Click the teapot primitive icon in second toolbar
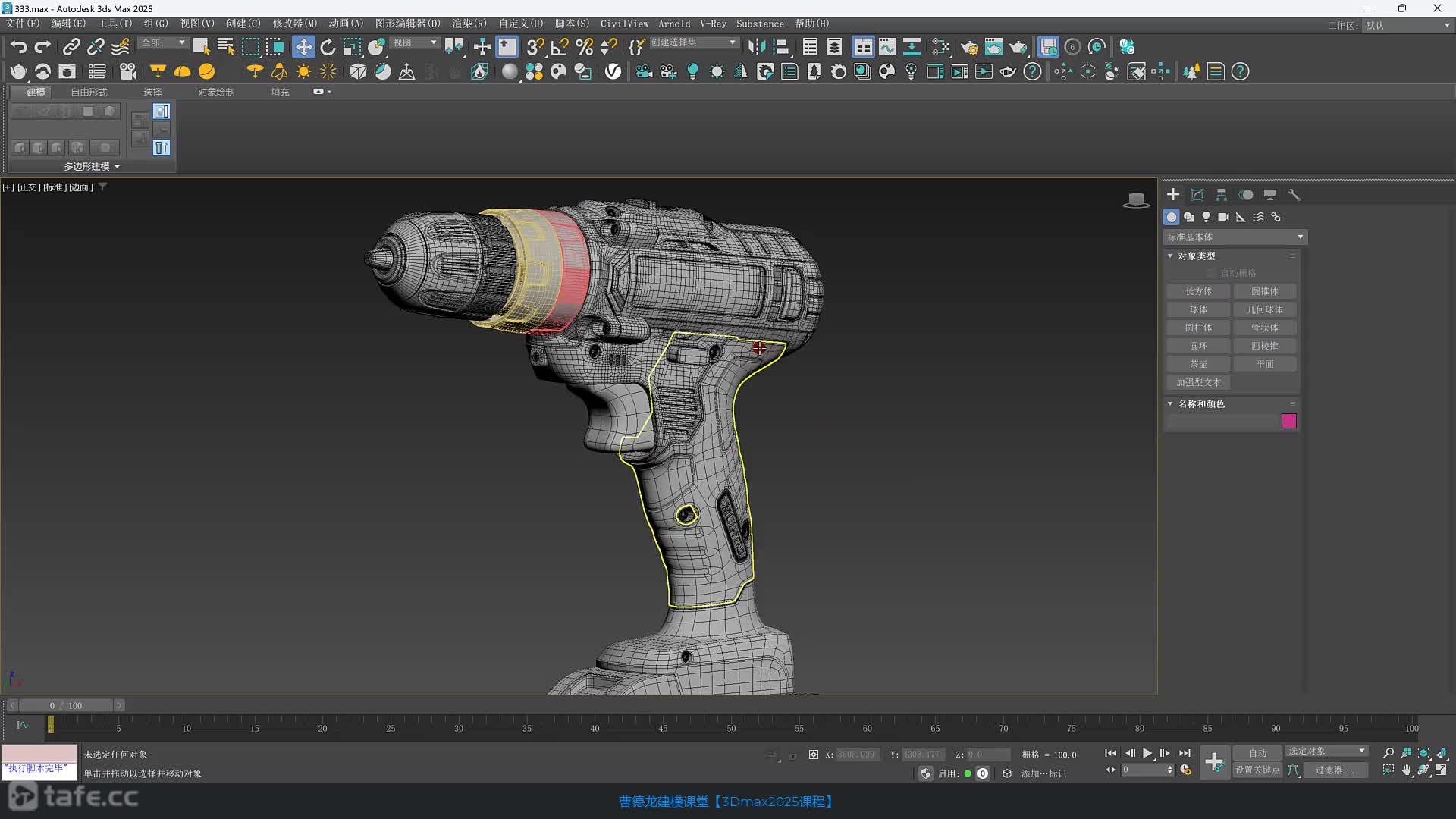Screen dimensions: 1456x819 [x=18, y=71]
